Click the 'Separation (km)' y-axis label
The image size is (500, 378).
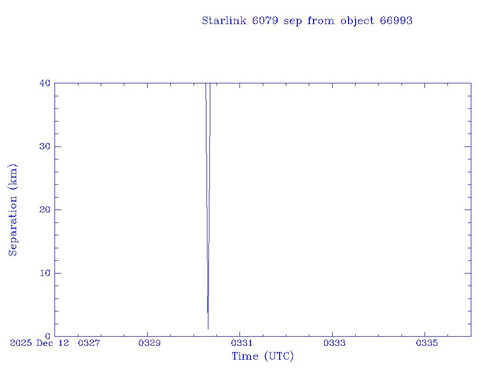coord(13,210)
